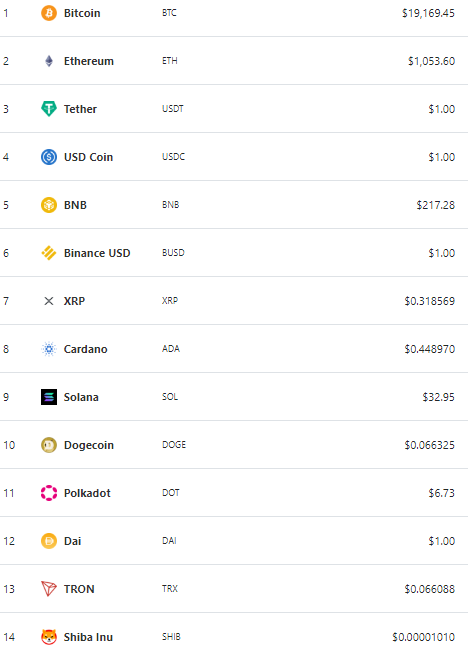Select the red TRON triangle icon
The image size is (468, 650).
(x=48, y=589)
